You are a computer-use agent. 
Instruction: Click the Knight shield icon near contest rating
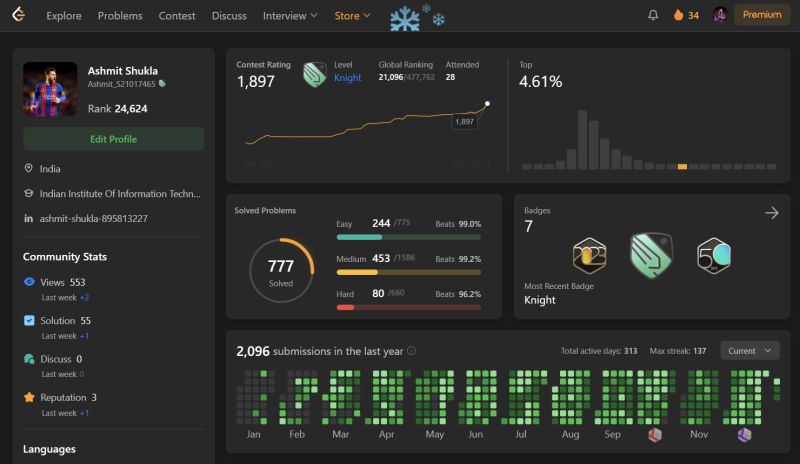pos(314,75)
